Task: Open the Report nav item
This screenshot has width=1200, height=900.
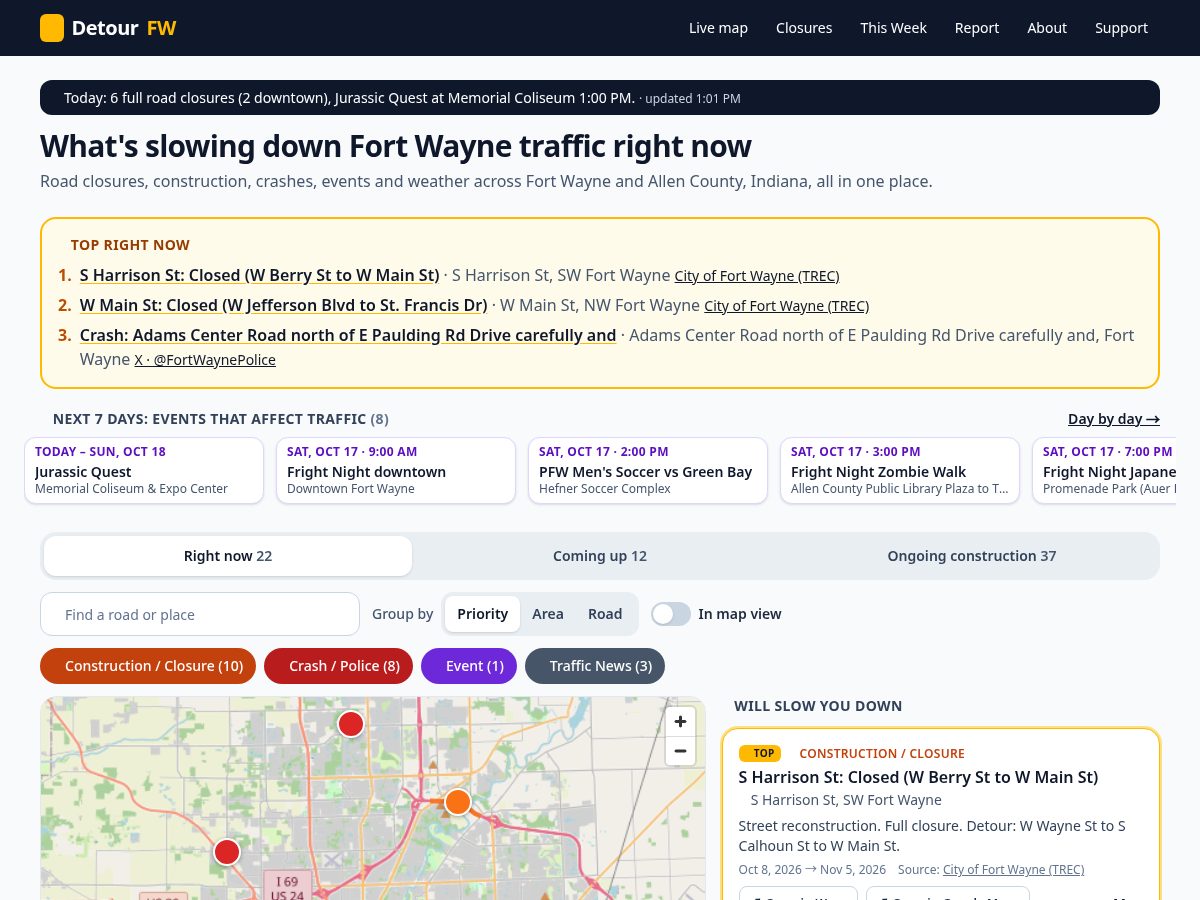Action: pyautogui.click(x=977, y=28)
